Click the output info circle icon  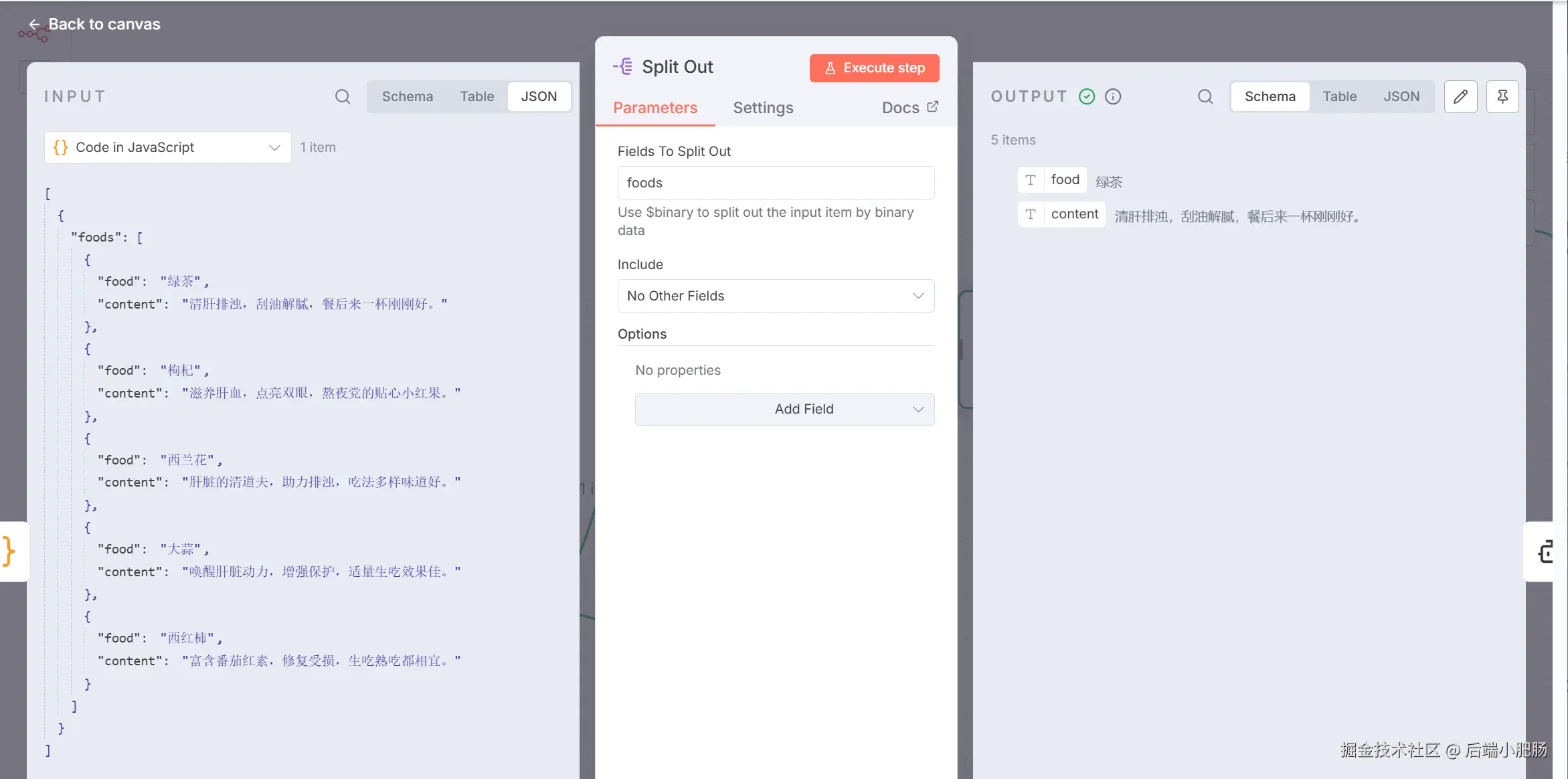1113,96
